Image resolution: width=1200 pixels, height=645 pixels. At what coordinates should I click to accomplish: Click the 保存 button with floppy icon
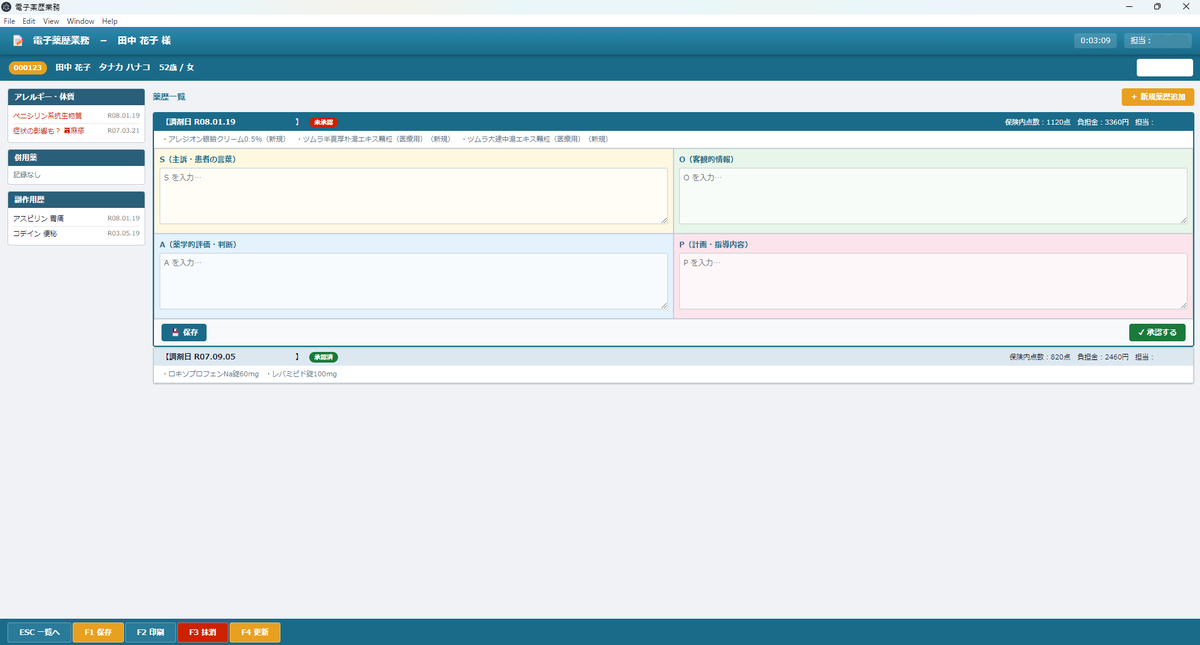184,332
